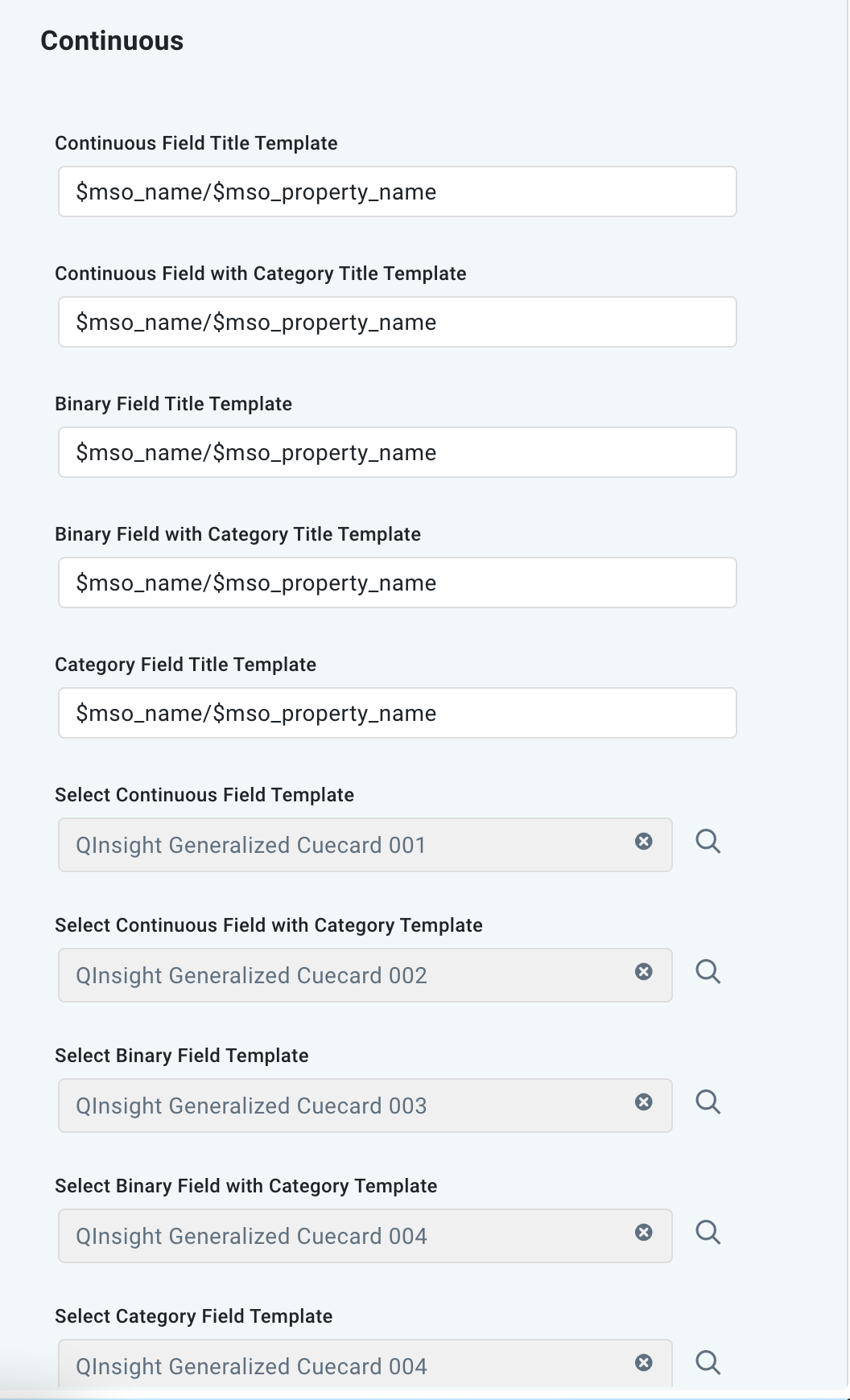Click the magnifier beside Select Binary Field Template
This screenshot has width=850, height=1400.
pos(708,1102)
